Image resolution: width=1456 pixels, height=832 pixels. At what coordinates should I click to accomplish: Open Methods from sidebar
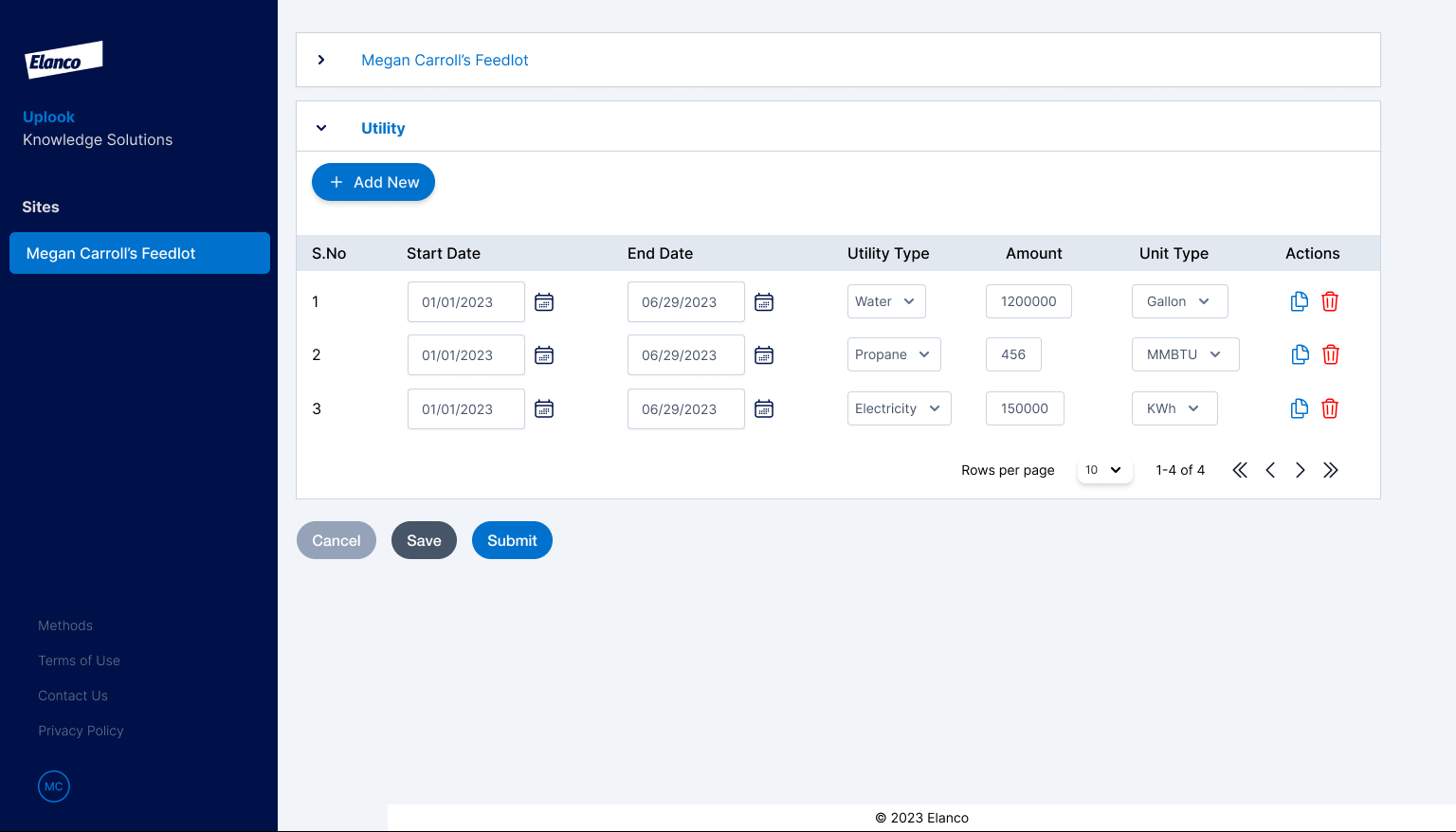65,625
